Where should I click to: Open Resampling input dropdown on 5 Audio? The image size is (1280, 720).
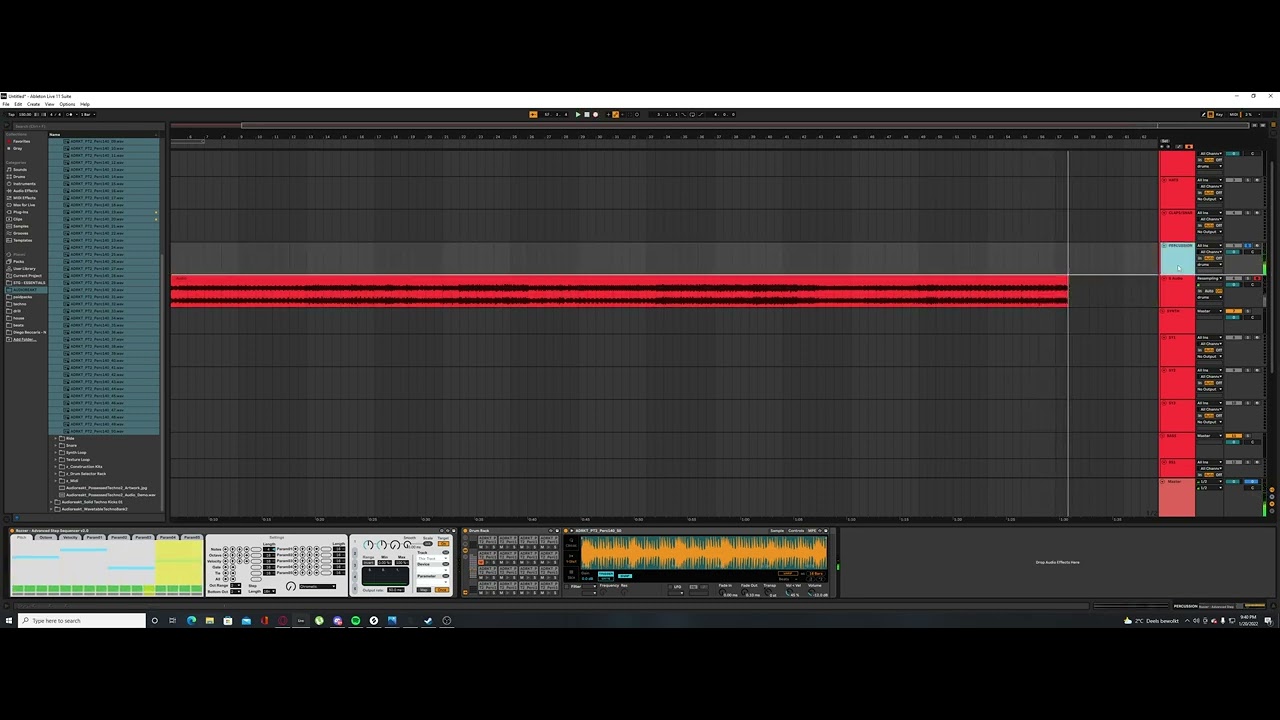click(1209, 278)
